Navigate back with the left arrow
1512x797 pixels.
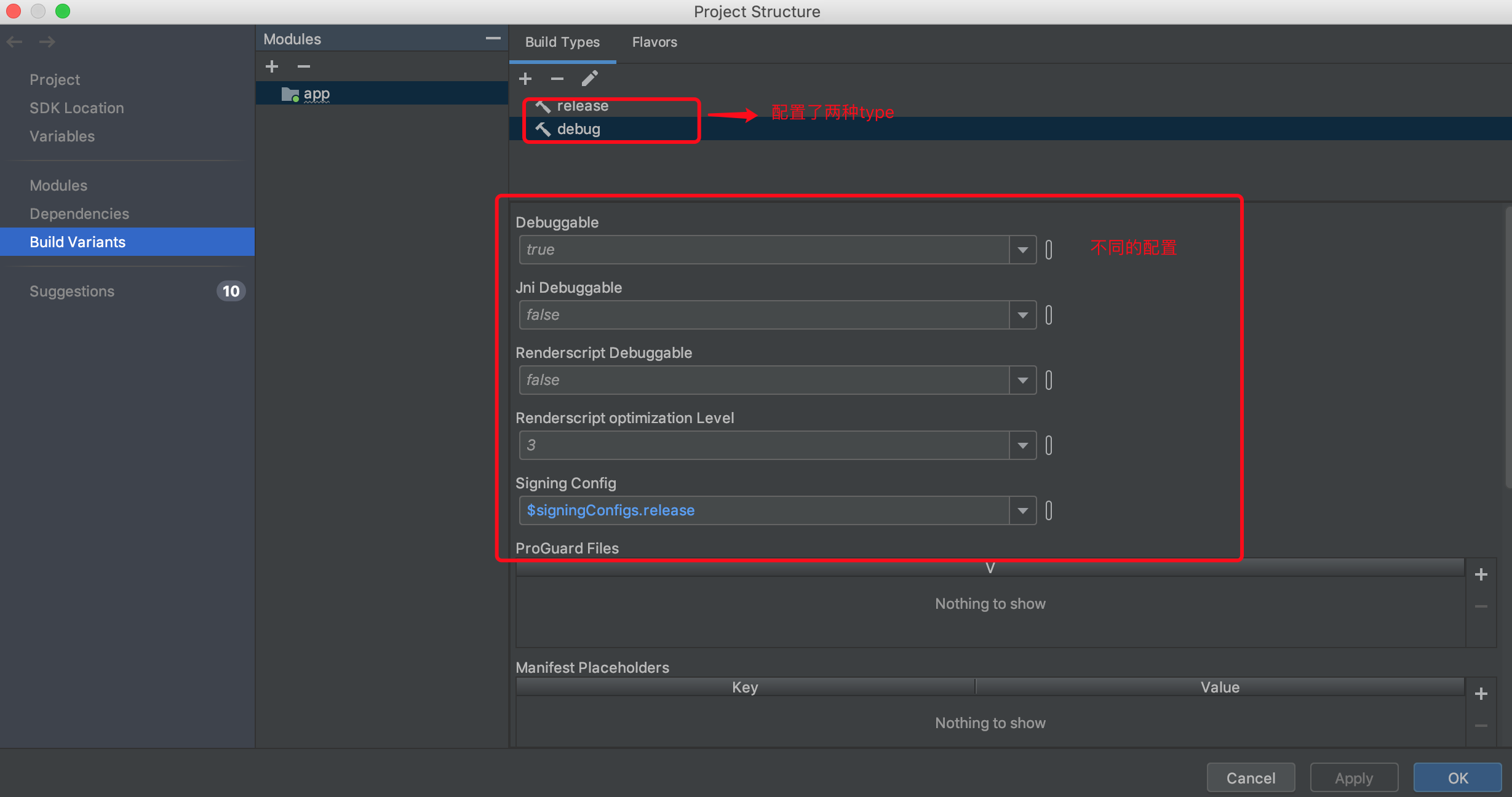pyautogui.click(x=15, y=42)
